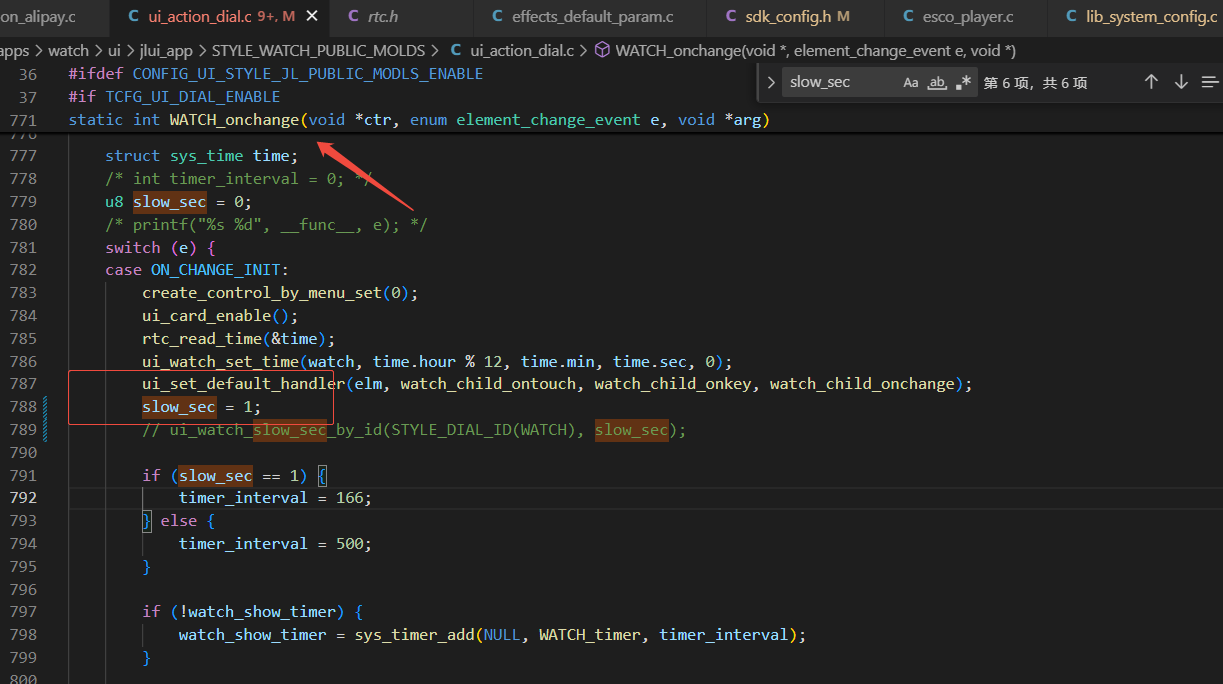
Task: Open the effects_default_param.c tab
Action: (x=592, y=16)
